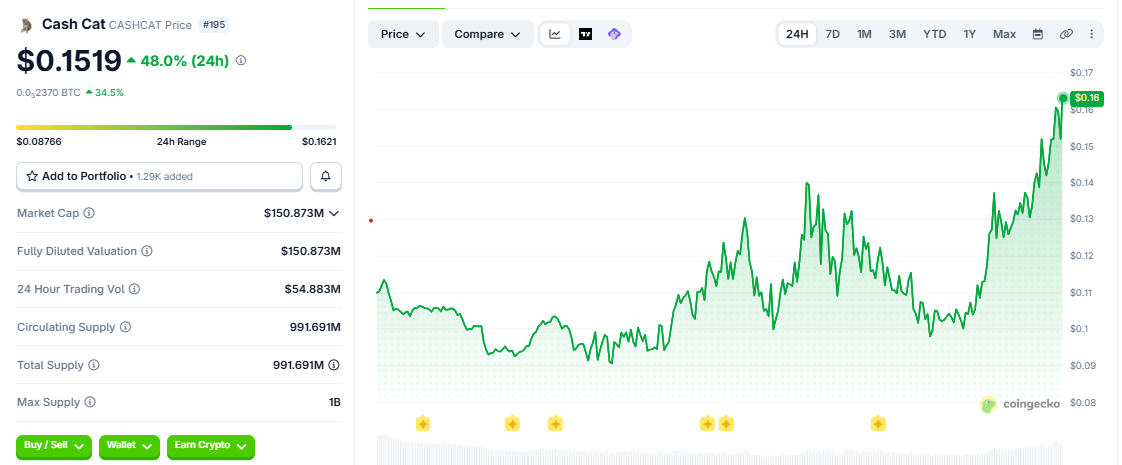1122x465 pixels.
Task: Click the third yellow news marker
Action: (555, 424)
